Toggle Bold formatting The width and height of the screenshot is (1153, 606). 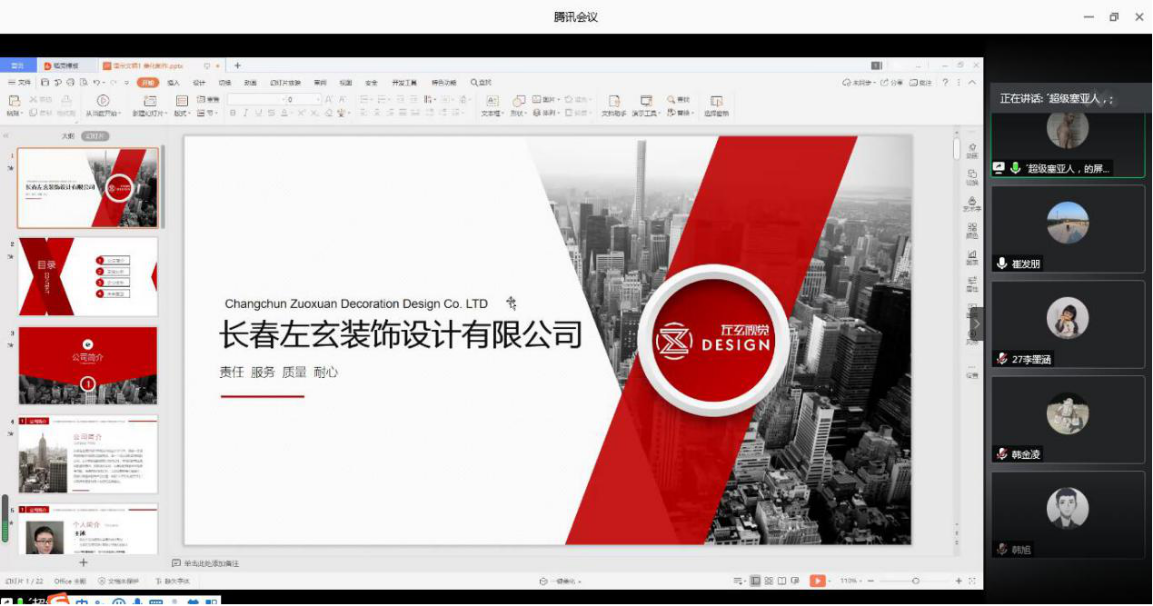click(x=232, y=113)
